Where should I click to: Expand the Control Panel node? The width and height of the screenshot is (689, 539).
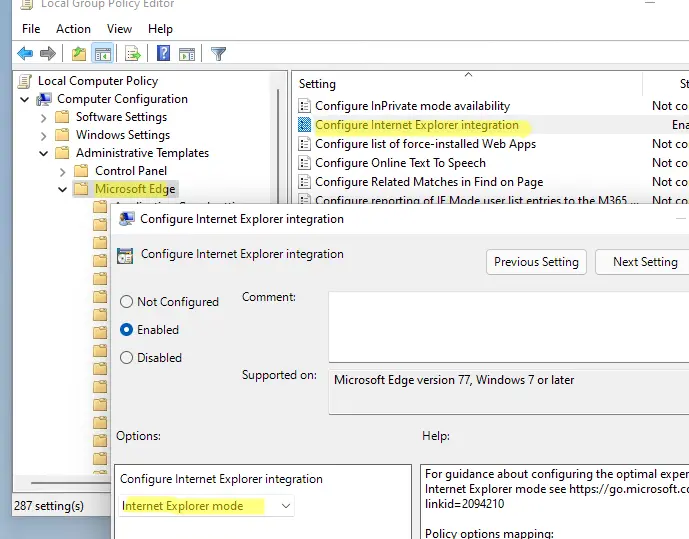point(62,172)
